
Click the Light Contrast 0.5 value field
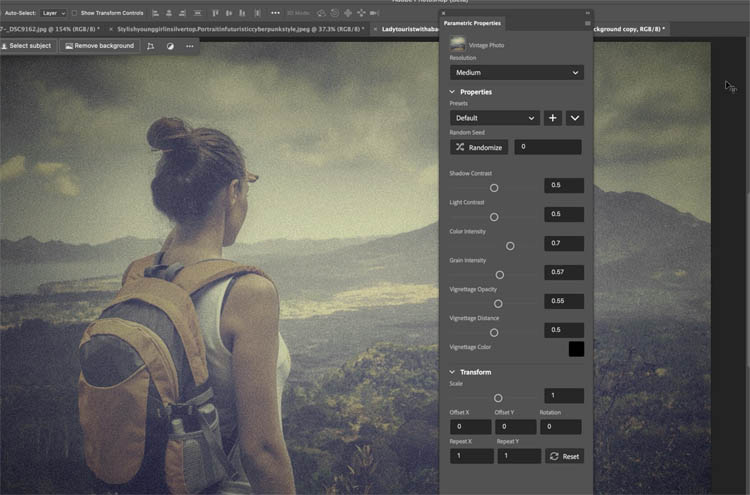[564, 214]
